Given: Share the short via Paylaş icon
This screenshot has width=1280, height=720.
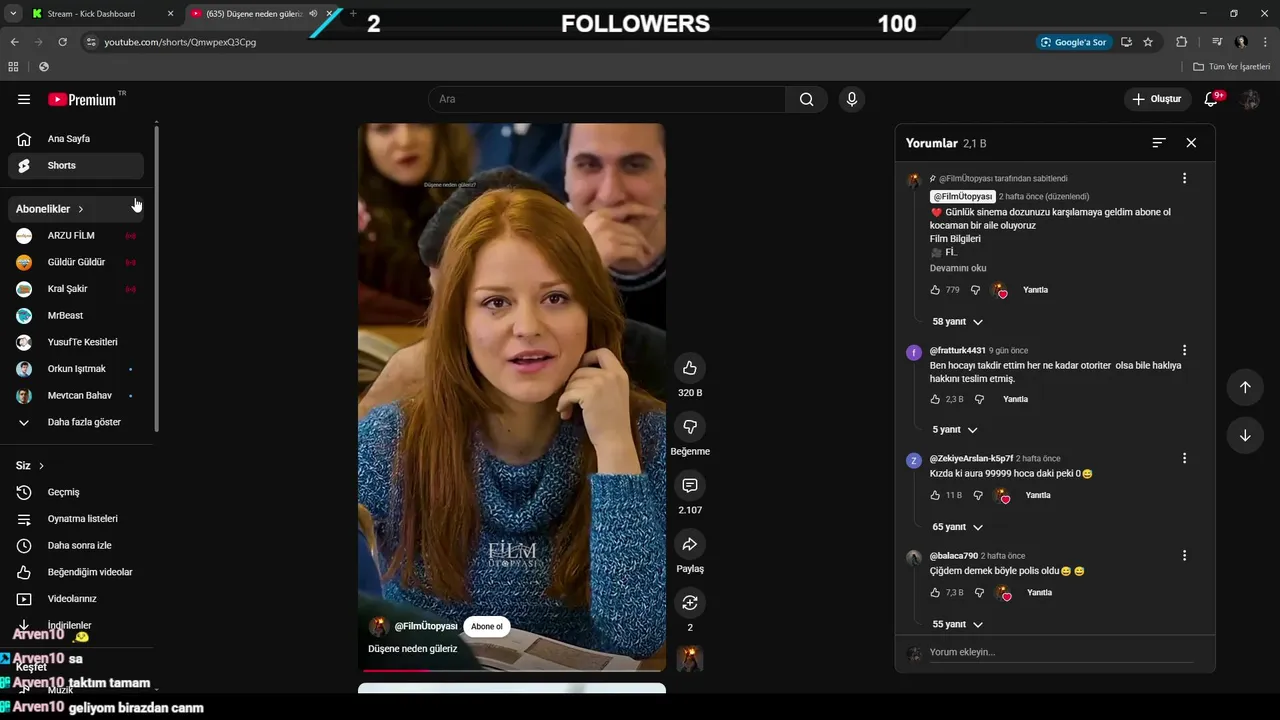Looking at the screenshot, I should pyautogui.click(x=690, y=544).
